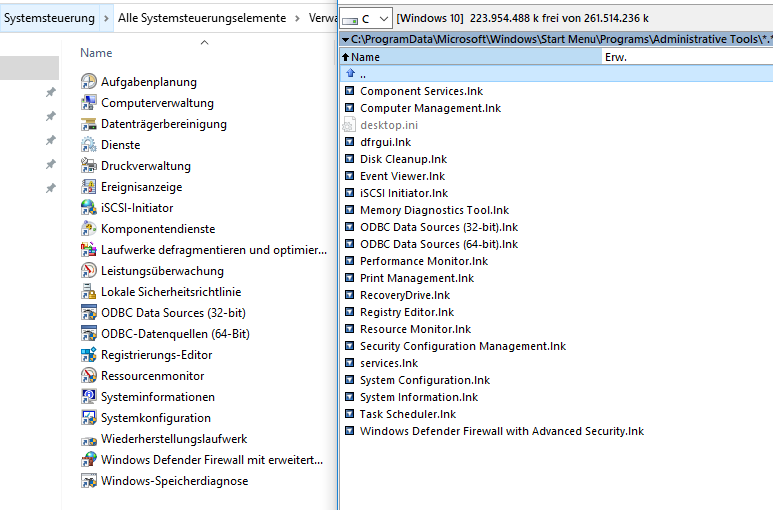Click Leistungsüberwachung gauge icon

tap(89, 271)
